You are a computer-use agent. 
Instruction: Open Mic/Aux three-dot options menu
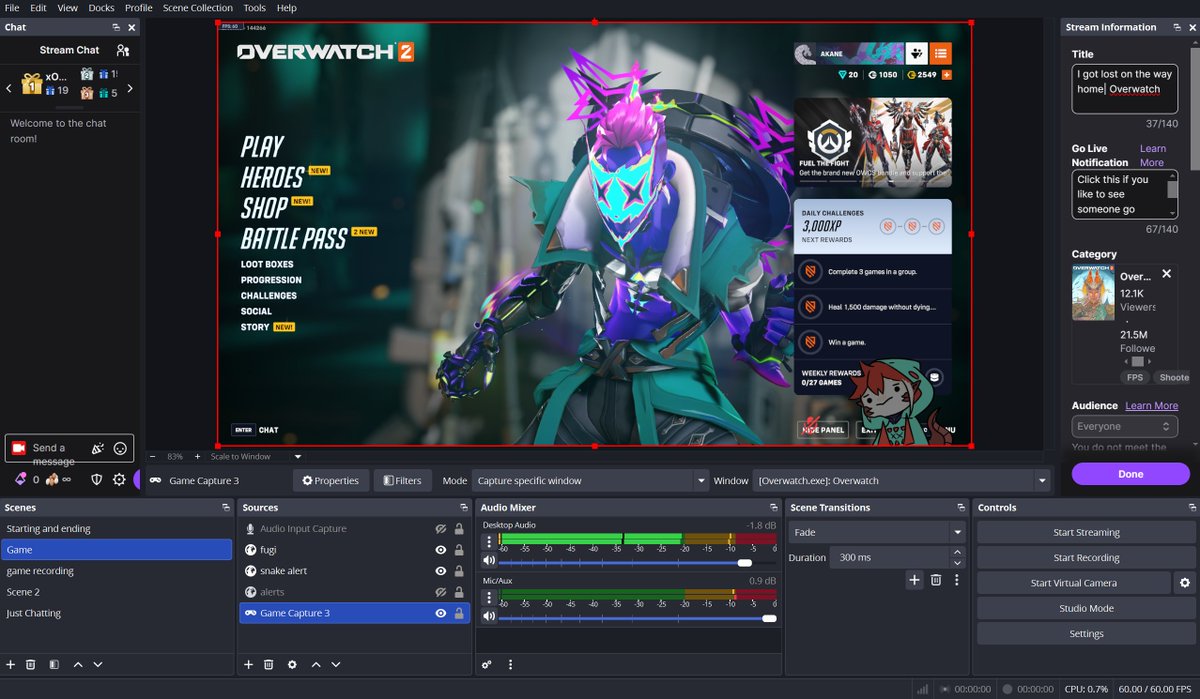point(489,598)
